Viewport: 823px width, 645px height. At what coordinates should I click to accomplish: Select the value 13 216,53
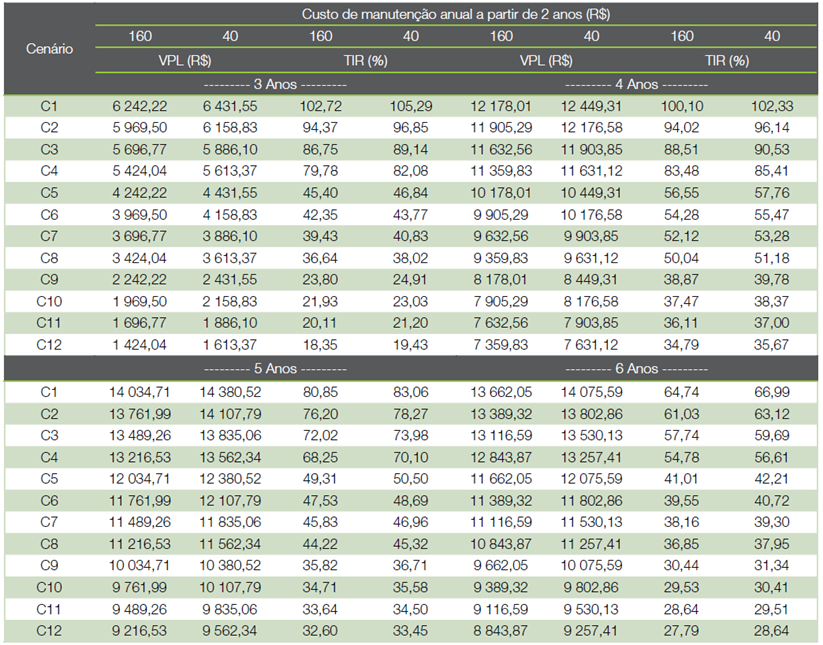click(140, 458)
